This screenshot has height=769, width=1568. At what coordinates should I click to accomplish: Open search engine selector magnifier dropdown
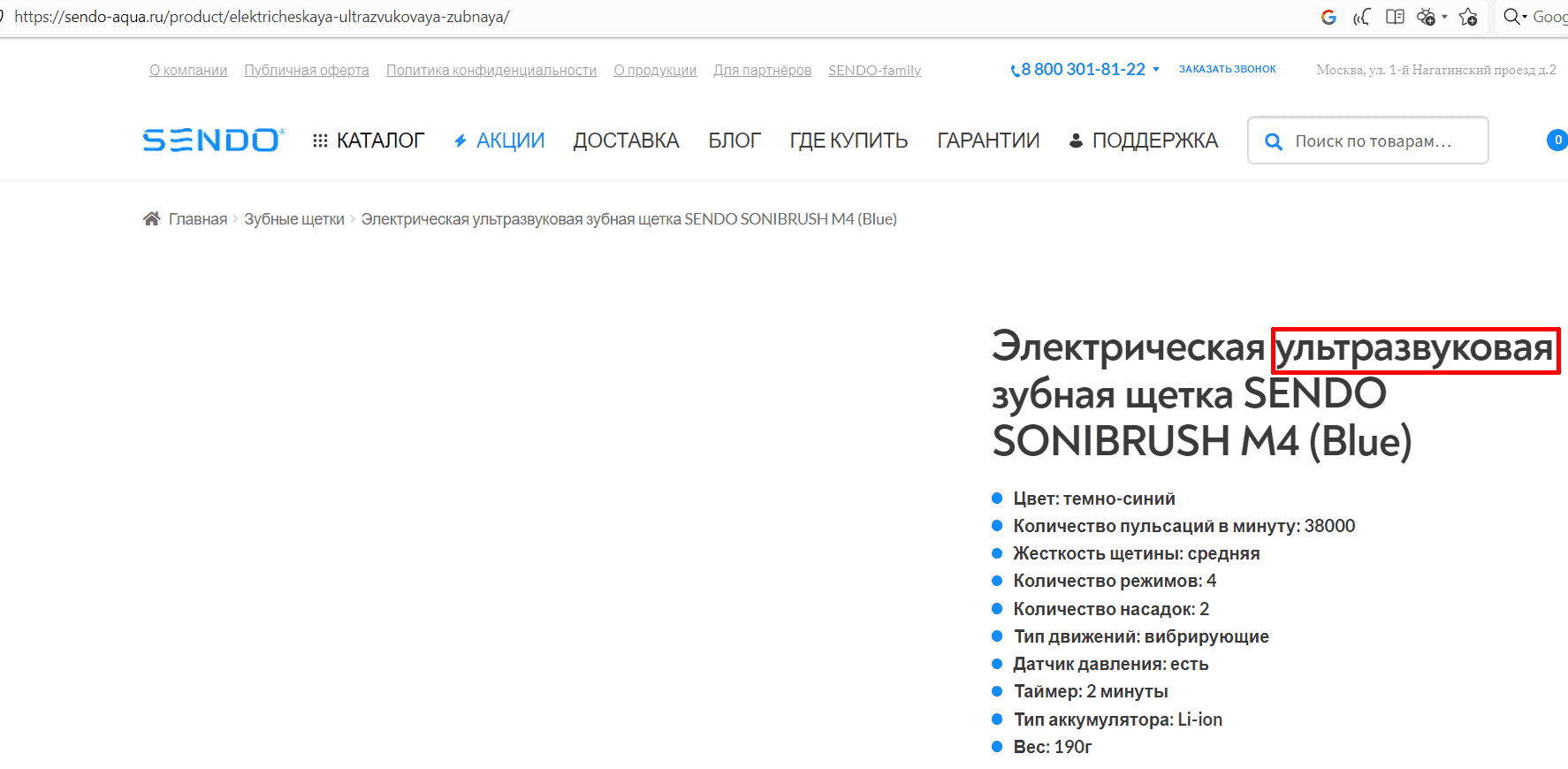(1515, 17)
